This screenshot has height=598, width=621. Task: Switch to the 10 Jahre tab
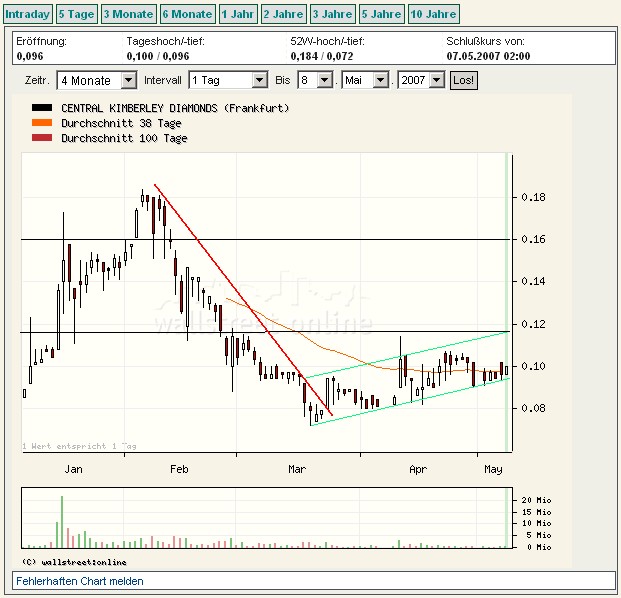(434, 14)
